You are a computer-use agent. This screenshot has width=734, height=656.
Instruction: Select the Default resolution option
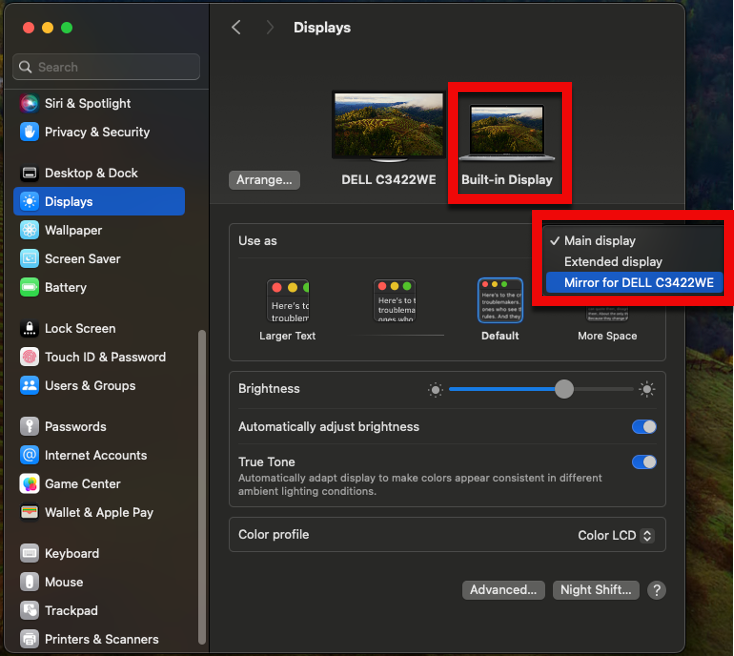[x=500, y=301]
